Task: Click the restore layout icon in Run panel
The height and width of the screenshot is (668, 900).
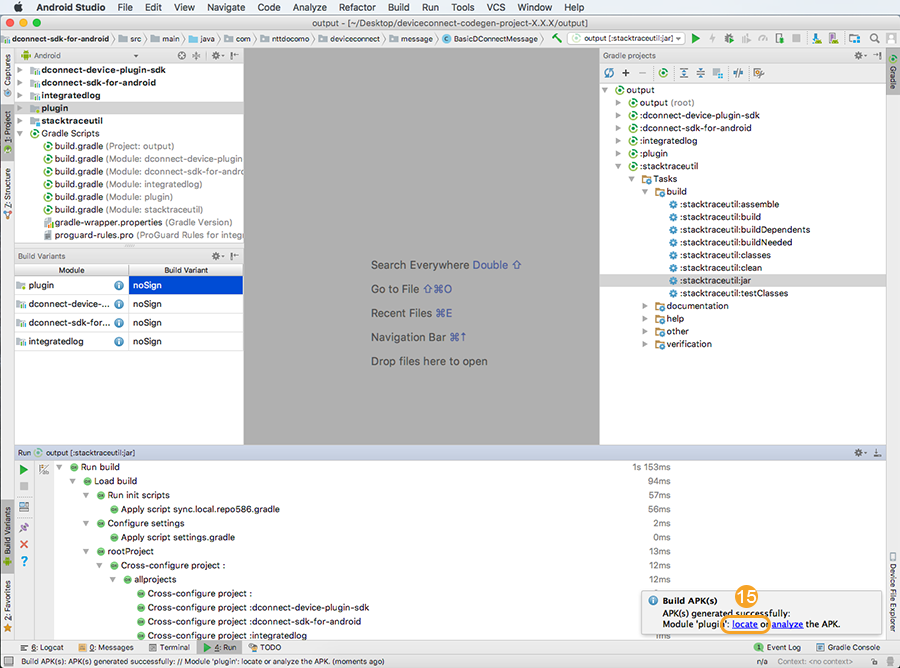Action: click(24, 507)
